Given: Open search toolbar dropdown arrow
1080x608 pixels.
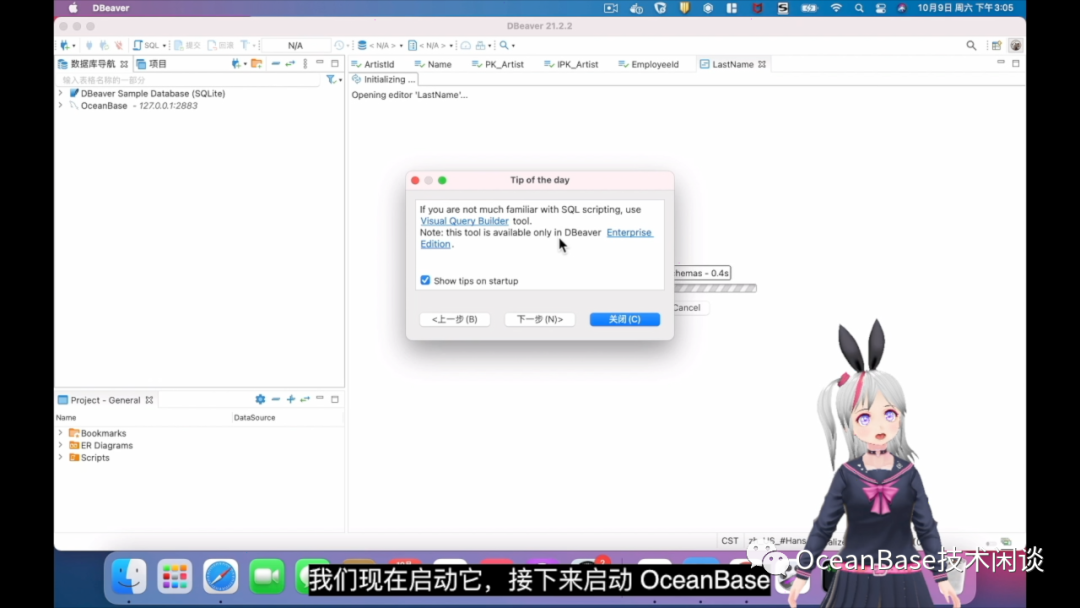Looking at the screenshot, I should click(x=513, y=45).
